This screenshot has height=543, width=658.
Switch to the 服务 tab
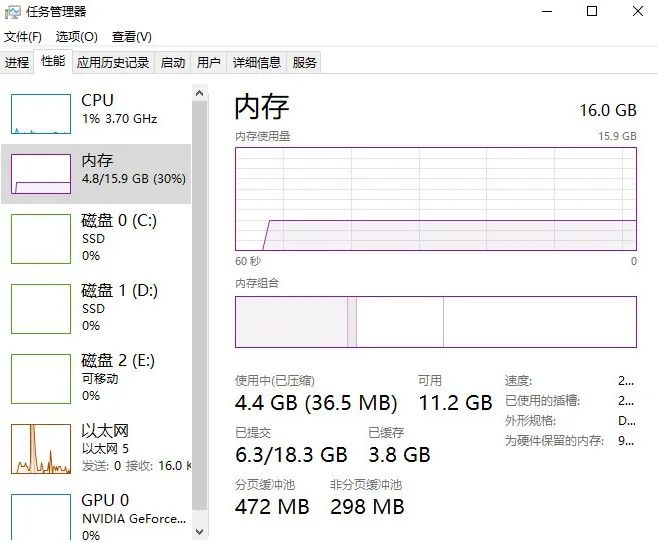[x=304, y=62]
